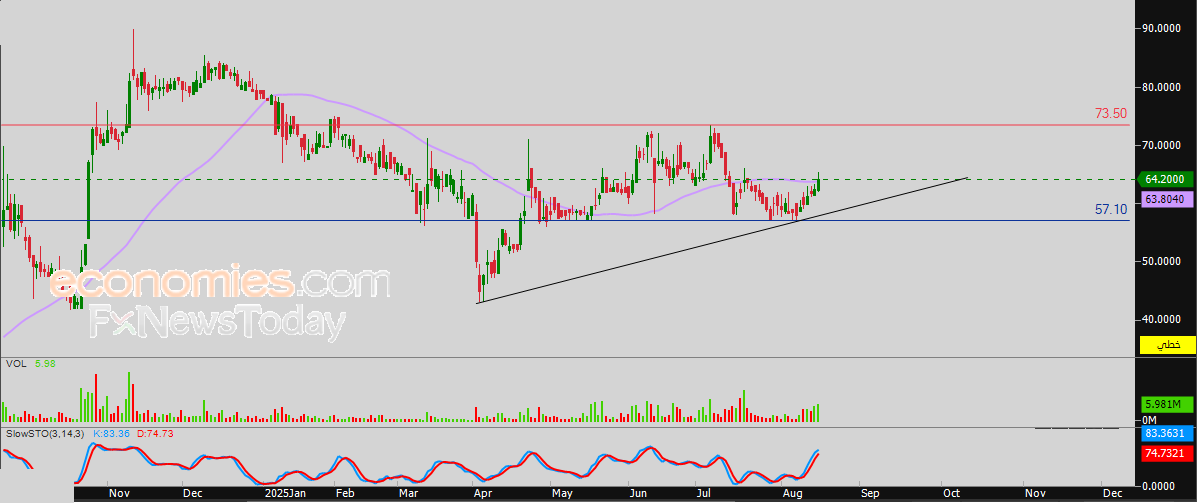Click the VOL indicator label
The image size is (1197, 503).
click(x=15, y=363)
